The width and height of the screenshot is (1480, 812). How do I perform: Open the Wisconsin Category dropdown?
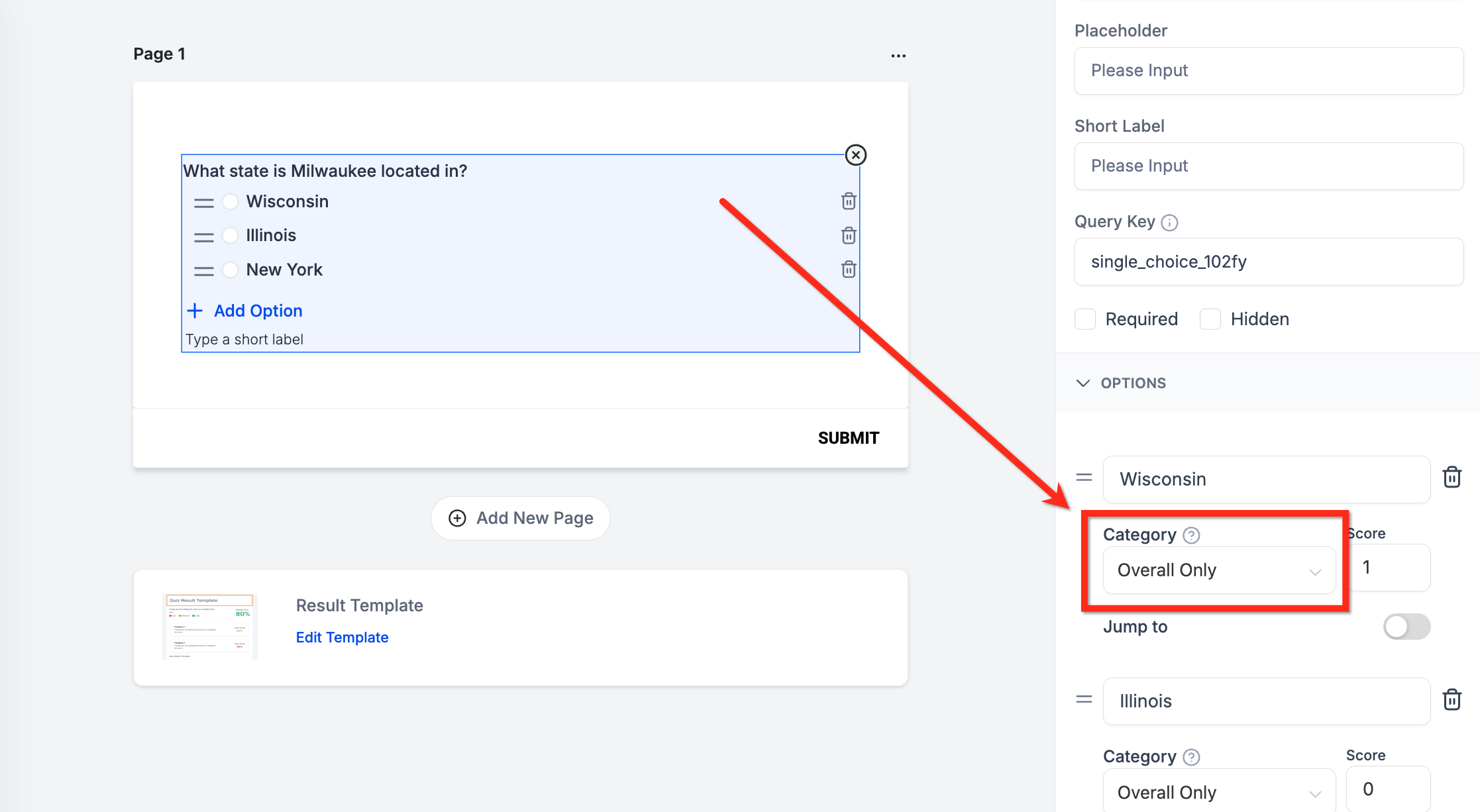click(x=1219, y=570)
